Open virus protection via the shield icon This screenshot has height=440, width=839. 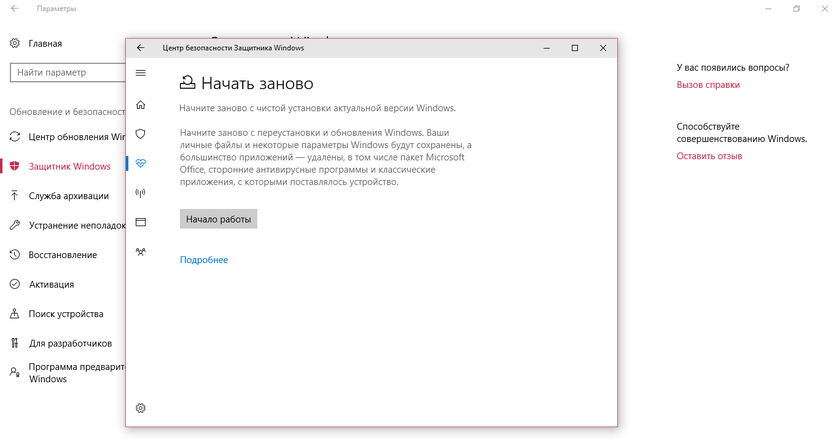[141, 134]
